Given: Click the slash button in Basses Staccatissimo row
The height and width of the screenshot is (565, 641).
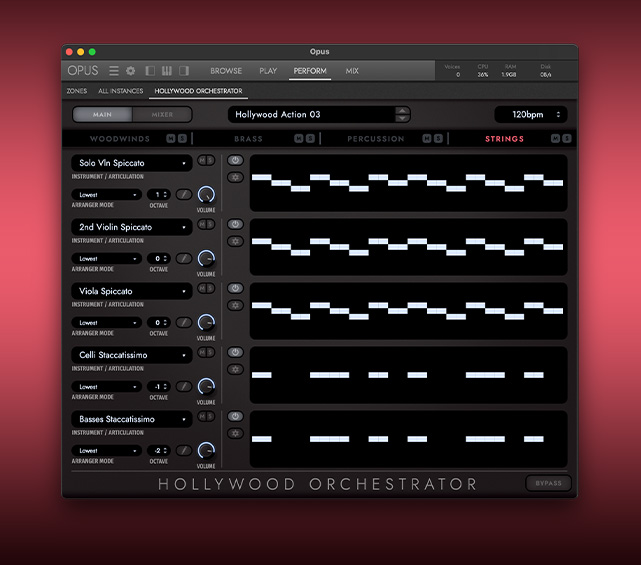Looking at the screenshot, I should click(184, 451).
